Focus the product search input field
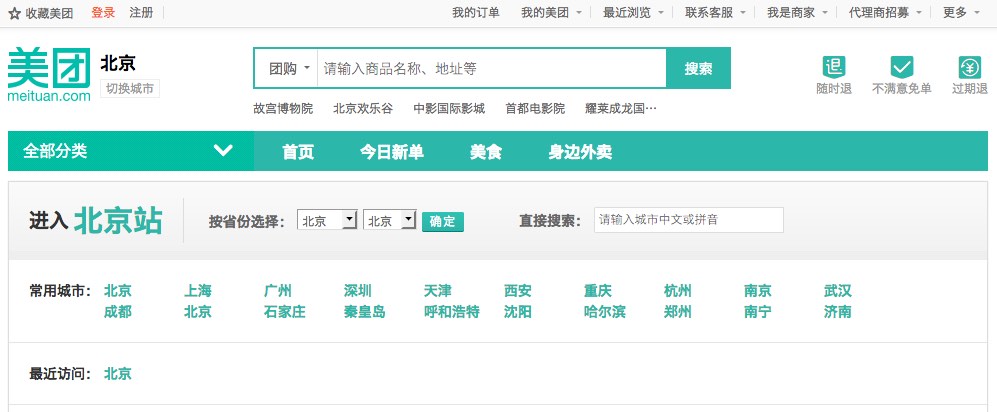Image resolution: width=997 pixels, height=412 pixels. [x=492, y=68]
